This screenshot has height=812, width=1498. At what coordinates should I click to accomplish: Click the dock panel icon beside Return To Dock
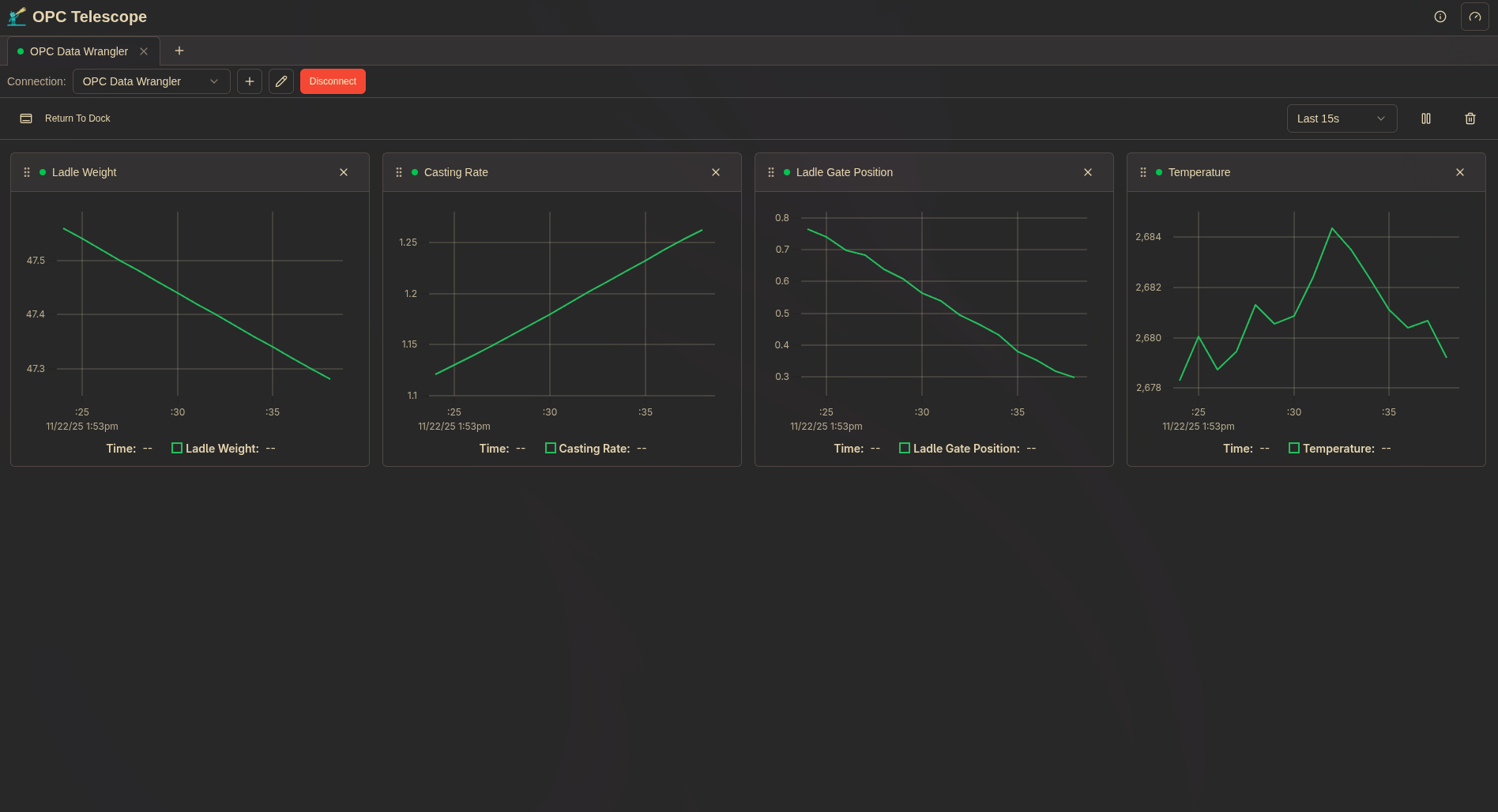[26, 118]
